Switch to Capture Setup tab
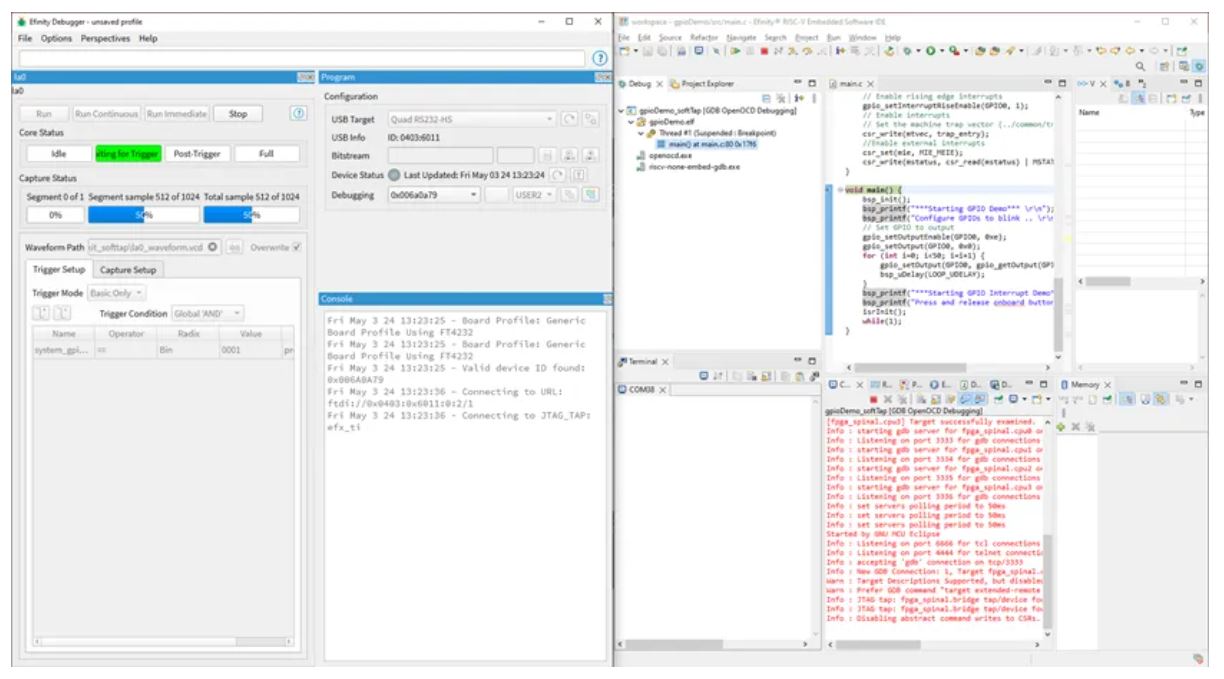Image resolution: width=1224 pixels, height=679 pixels. 127,269
